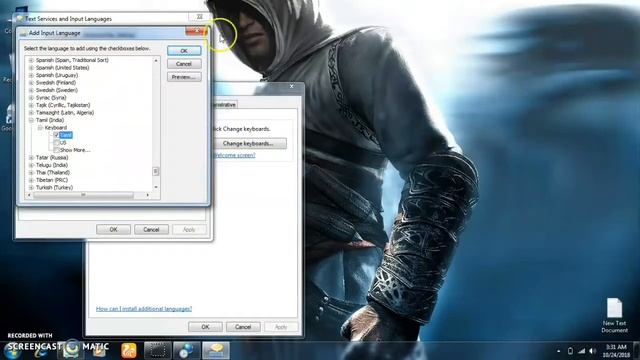Launch Internet Explorer from taskbar
This screenshot has height=360, width=640.
(x=40, y=350)
